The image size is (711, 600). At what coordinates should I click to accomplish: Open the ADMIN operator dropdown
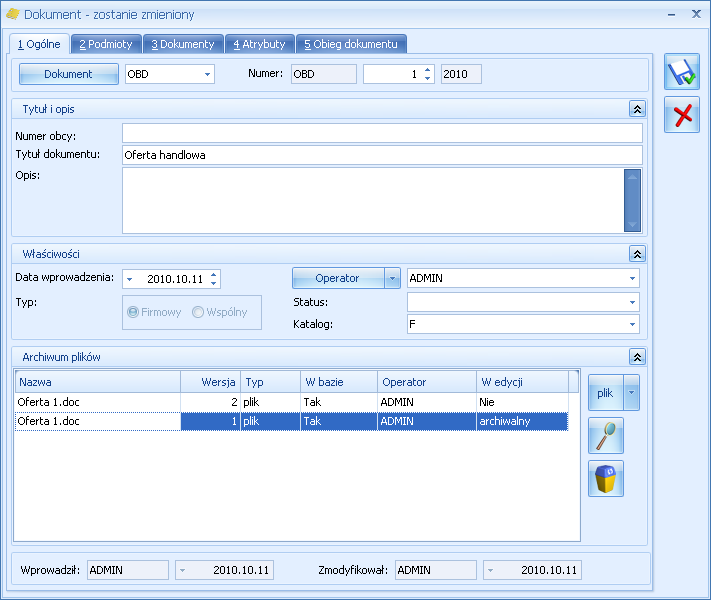point(632,278)
